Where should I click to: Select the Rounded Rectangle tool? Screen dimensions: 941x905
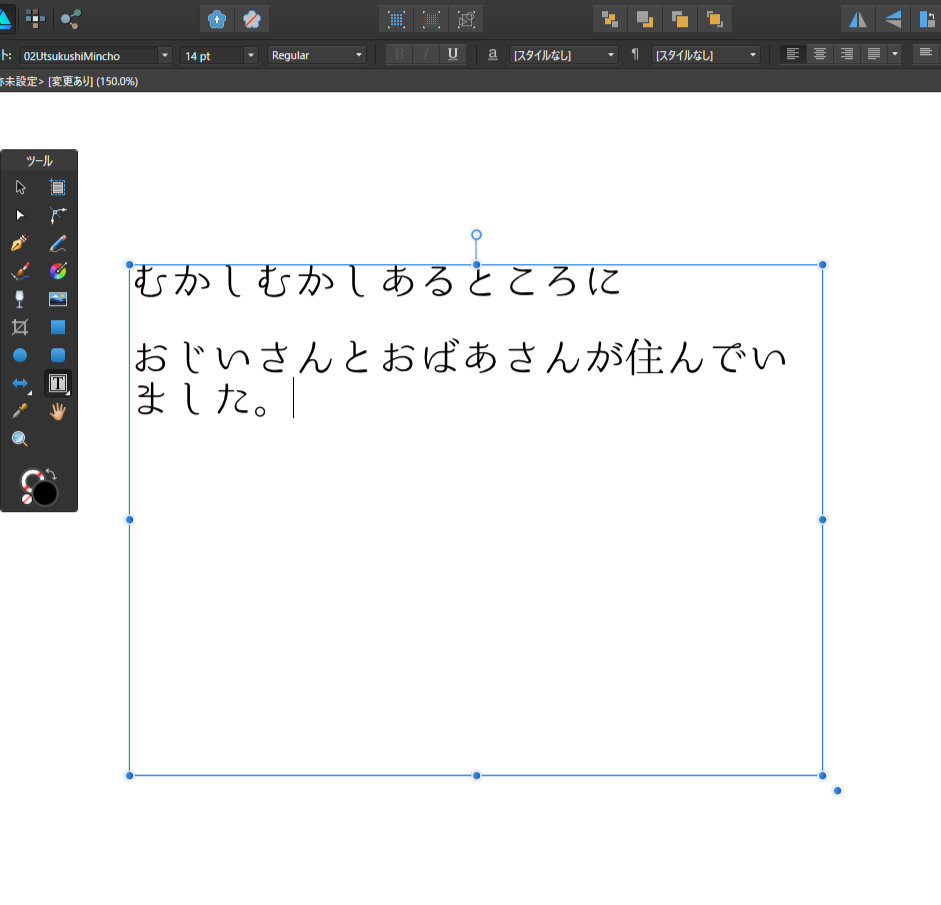click(x=58, y=355)
